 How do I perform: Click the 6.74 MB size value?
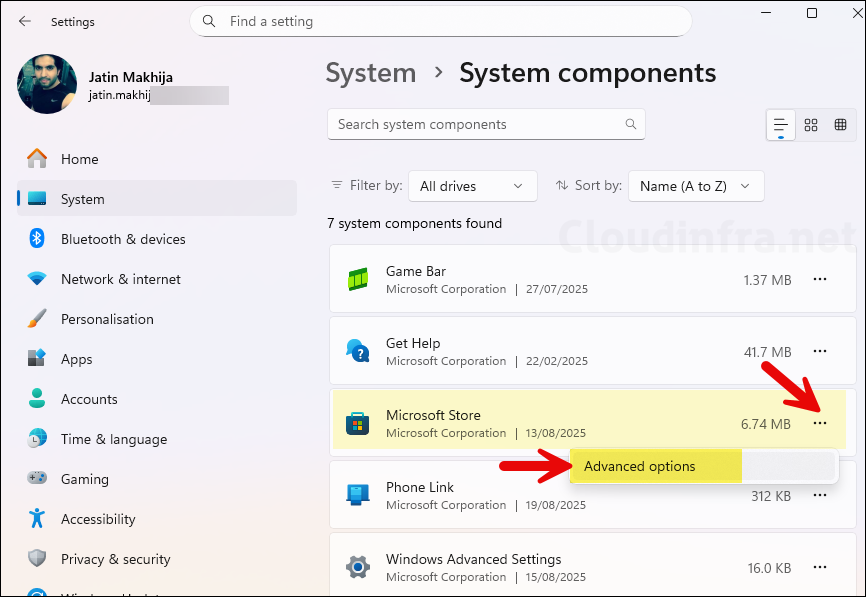765,424
